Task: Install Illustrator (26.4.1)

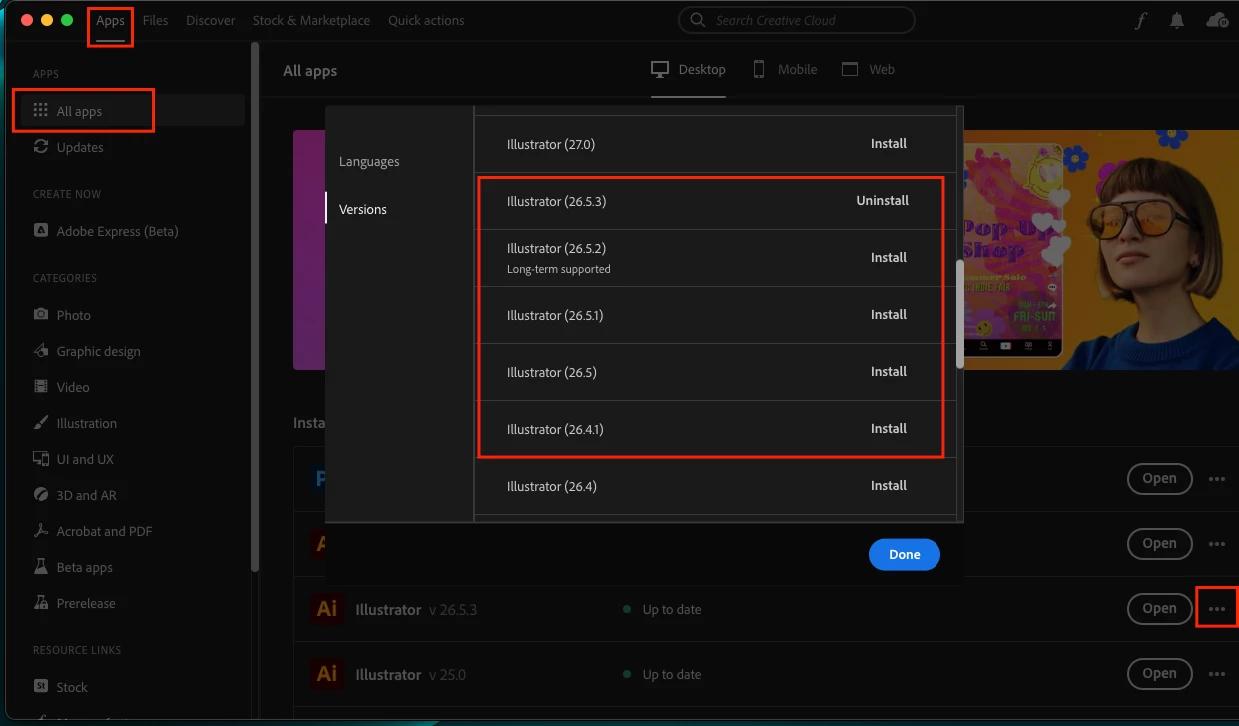Action: click(888, 429)
